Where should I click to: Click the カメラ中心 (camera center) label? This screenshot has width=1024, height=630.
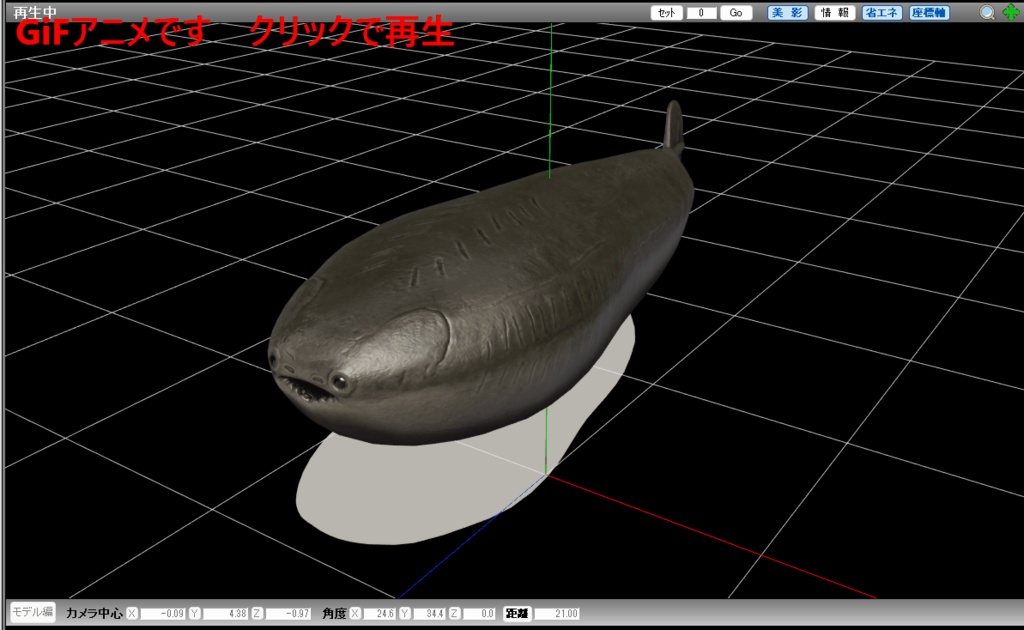[93, 612]
